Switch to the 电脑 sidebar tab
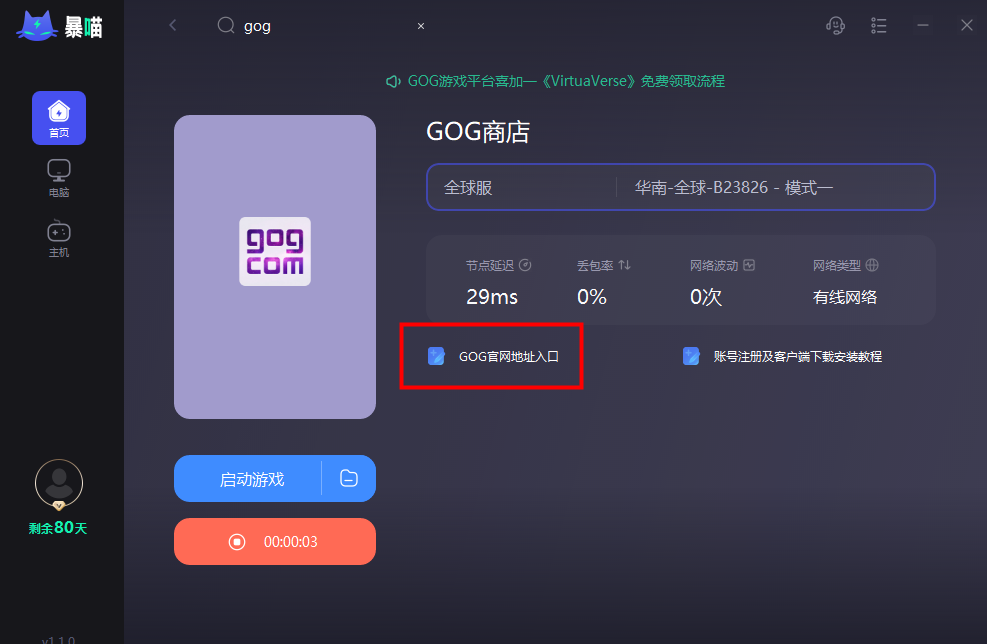The height and width of the screenshot is (644, 987). coord(59,178)
